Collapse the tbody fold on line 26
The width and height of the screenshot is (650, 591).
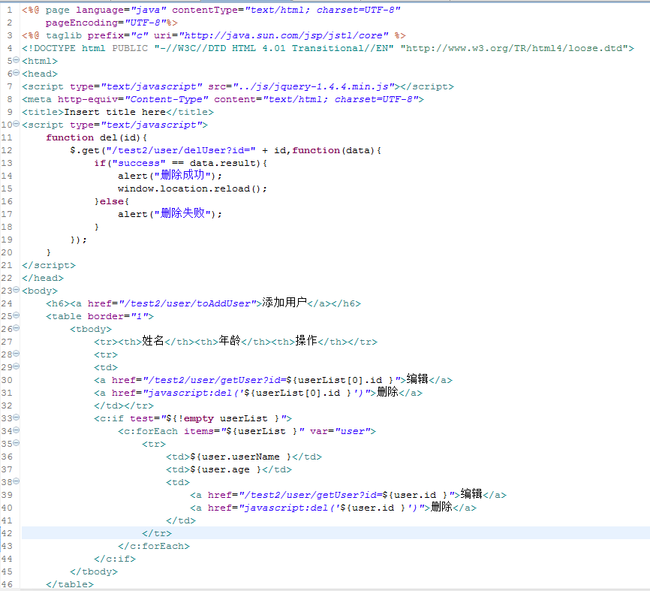coord(16,328)
